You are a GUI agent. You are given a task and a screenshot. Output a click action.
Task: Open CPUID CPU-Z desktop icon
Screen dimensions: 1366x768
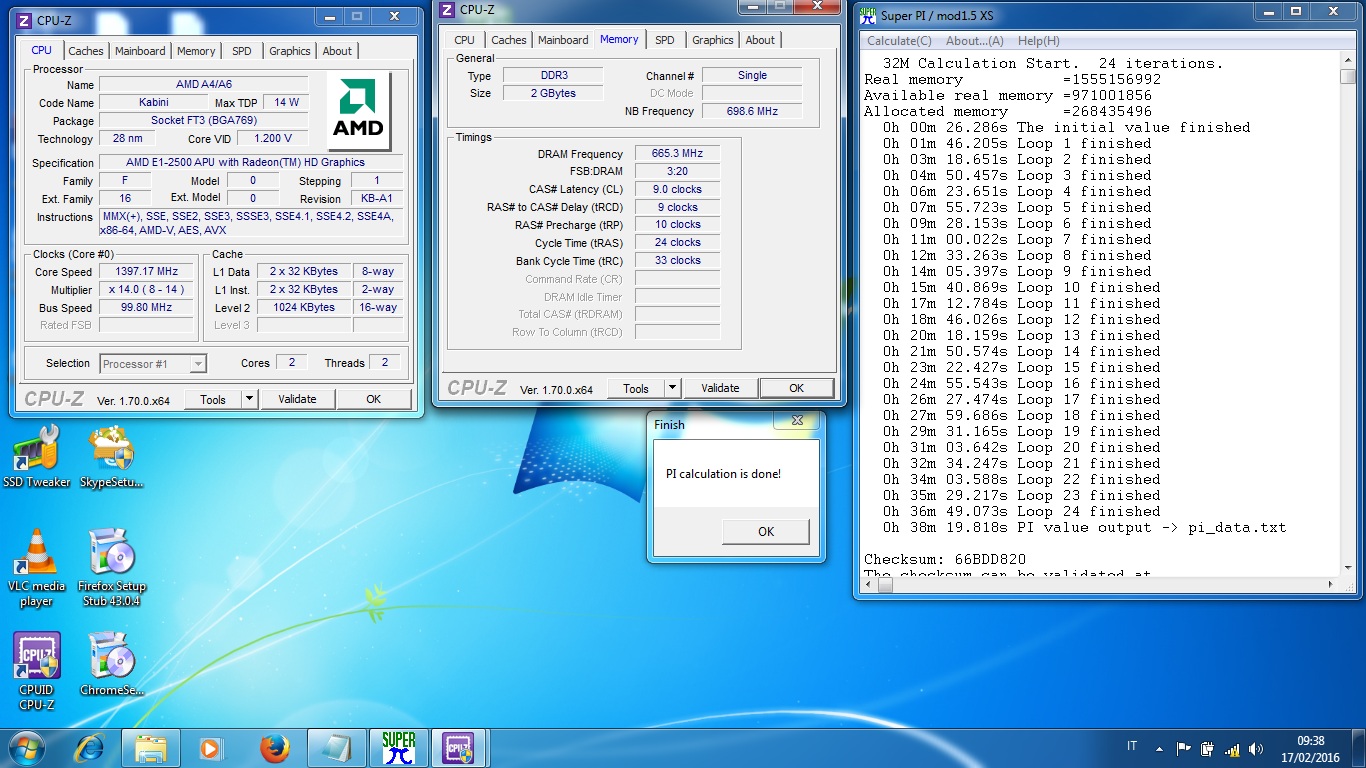(36, 671)
